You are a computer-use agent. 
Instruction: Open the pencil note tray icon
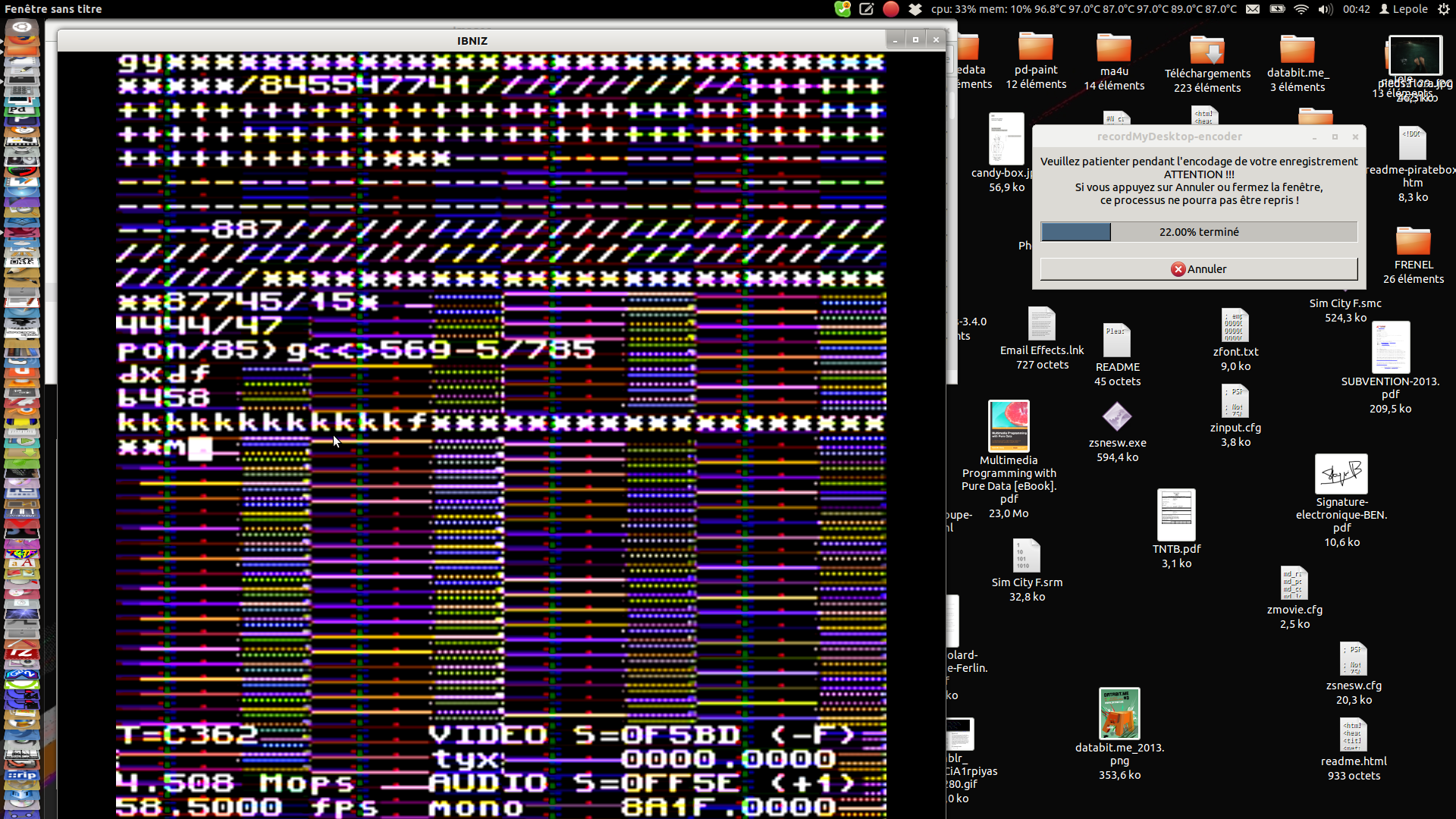click(867, 9)
